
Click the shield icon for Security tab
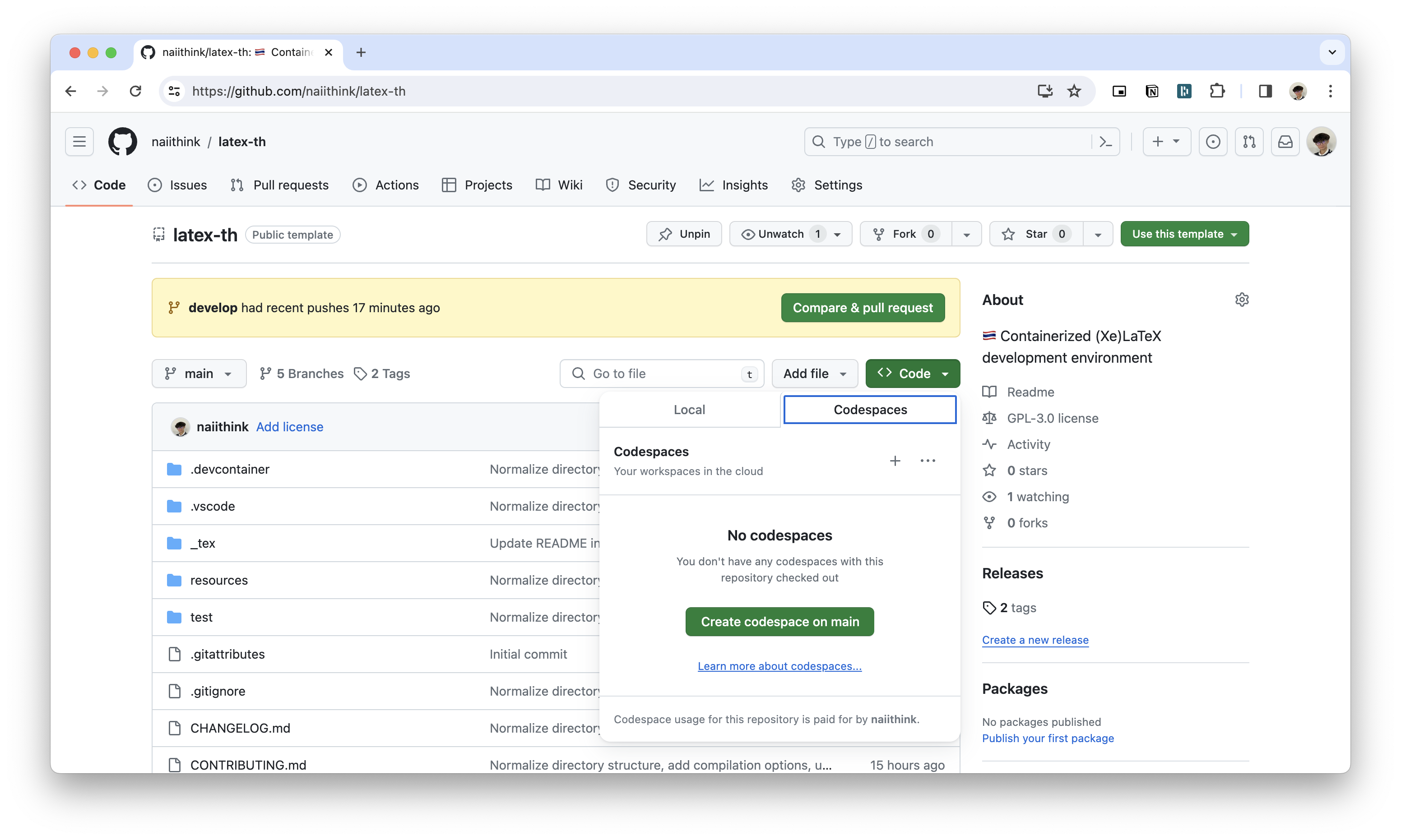(613, 185)
